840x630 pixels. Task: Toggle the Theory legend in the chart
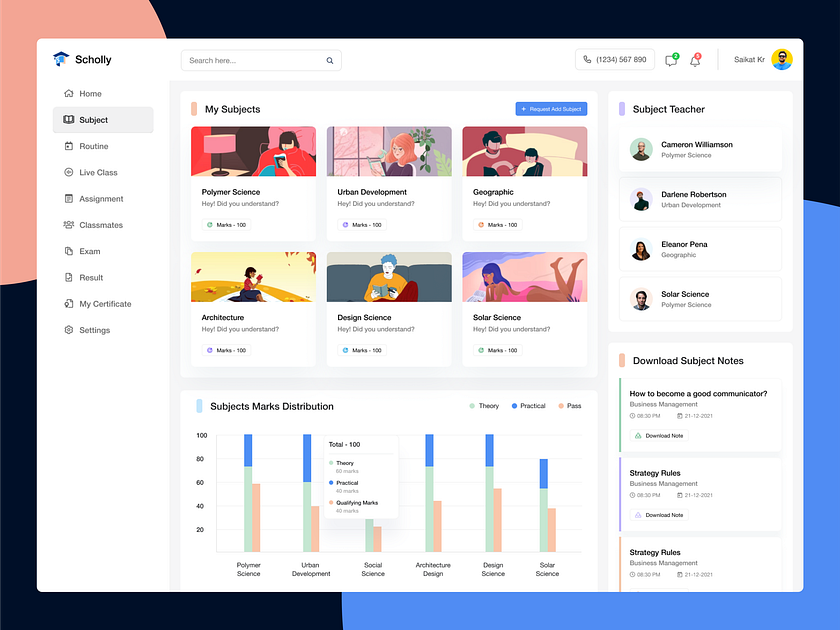(482, 406)
